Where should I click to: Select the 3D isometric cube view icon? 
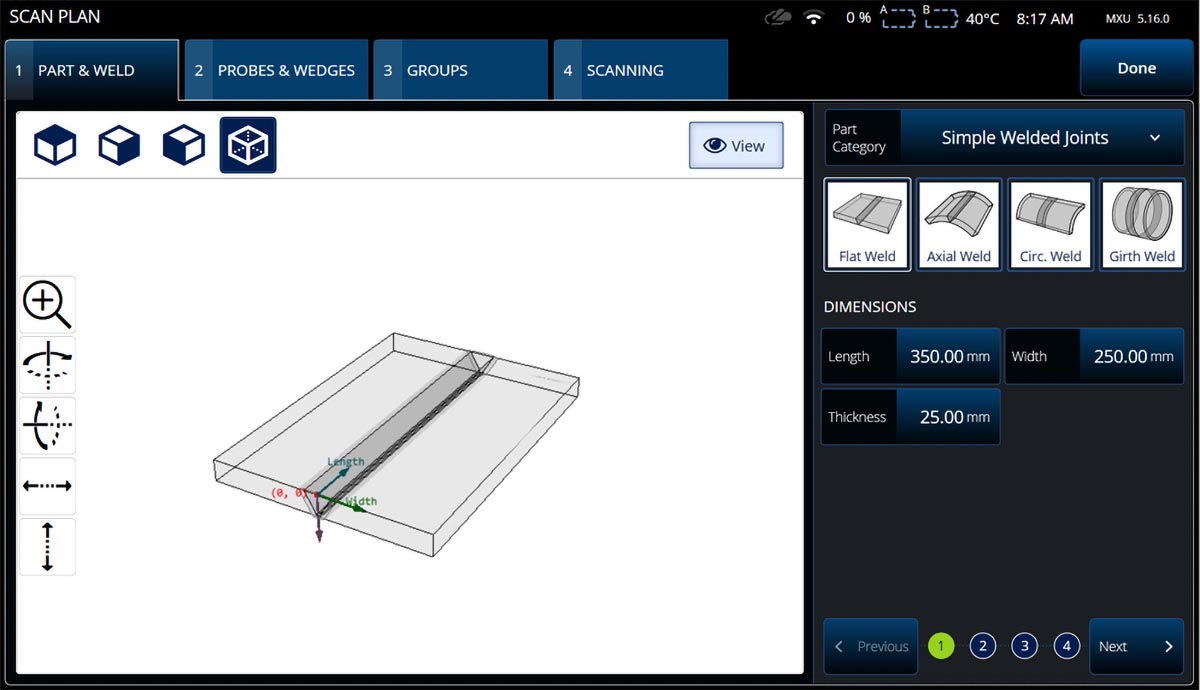point(248,146)
